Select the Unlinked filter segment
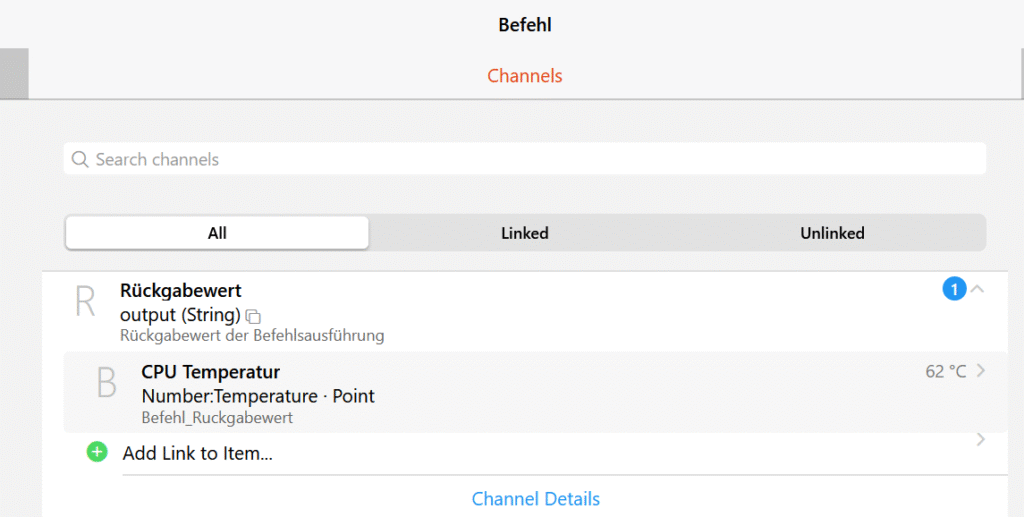Viewport: 1024px width, 517px height. pos(832,233)
